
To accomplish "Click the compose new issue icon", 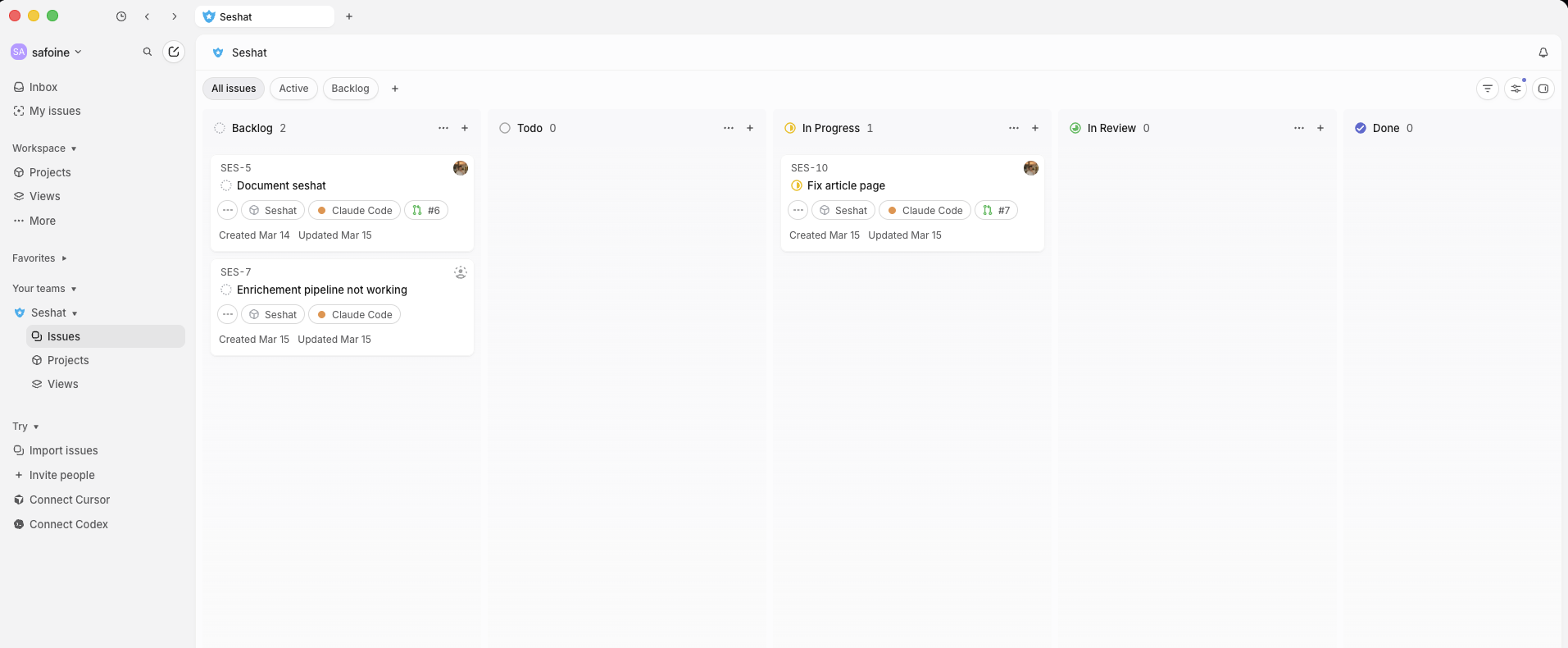I will click(174, 52).
